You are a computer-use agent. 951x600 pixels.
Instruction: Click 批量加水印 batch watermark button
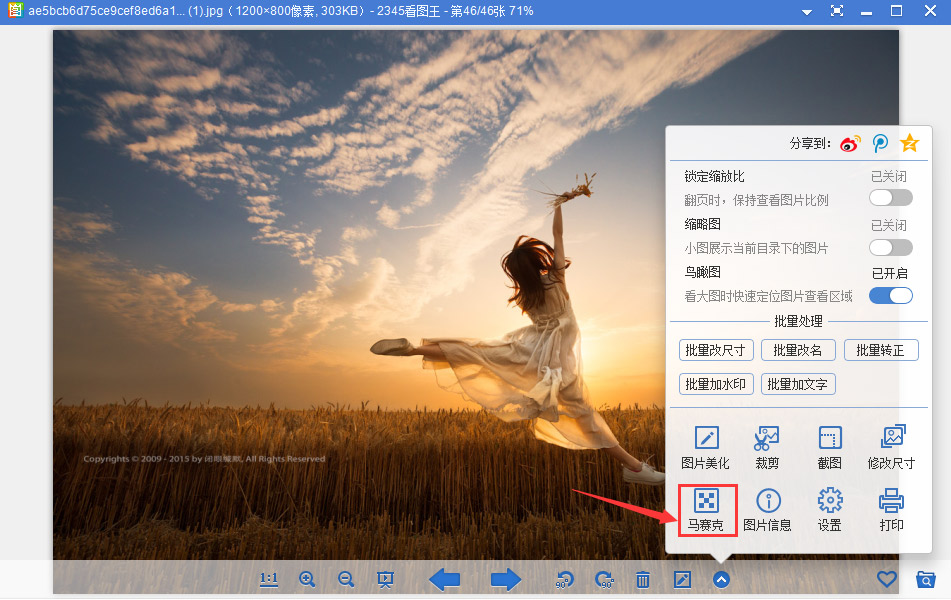(x=715, y=384)
